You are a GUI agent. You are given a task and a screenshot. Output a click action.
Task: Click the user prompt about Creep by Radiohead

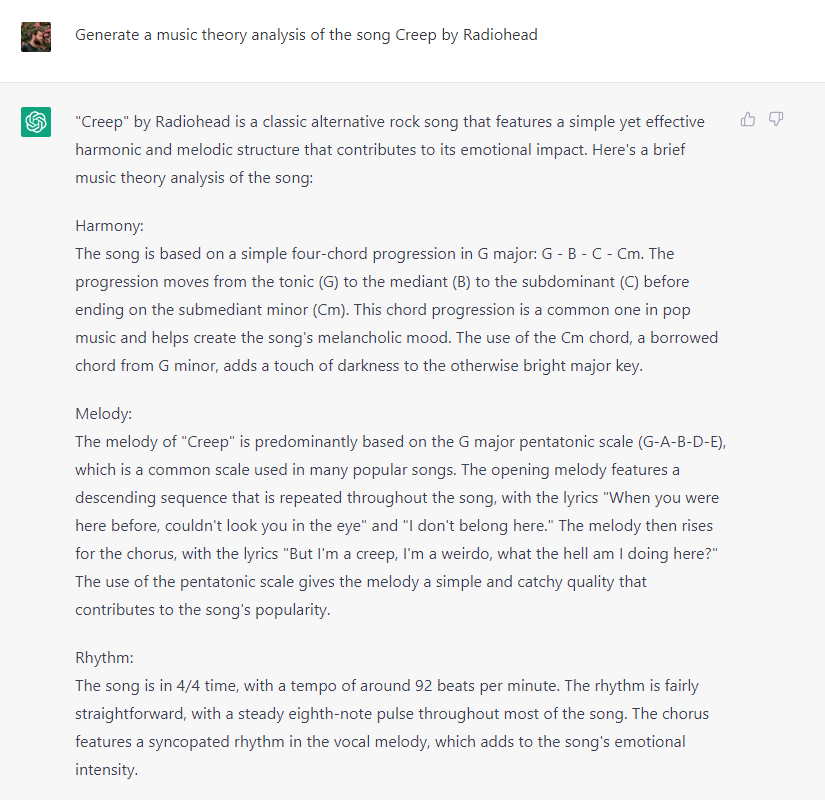pyautogui.click(x=306, y=35)
